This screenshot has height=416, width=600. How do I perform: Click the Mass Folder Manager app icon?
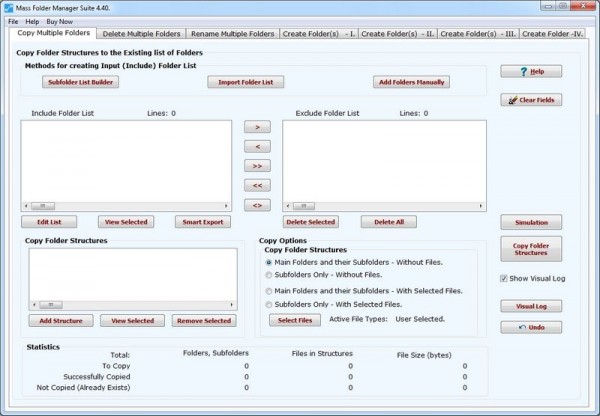pos(8,8)
